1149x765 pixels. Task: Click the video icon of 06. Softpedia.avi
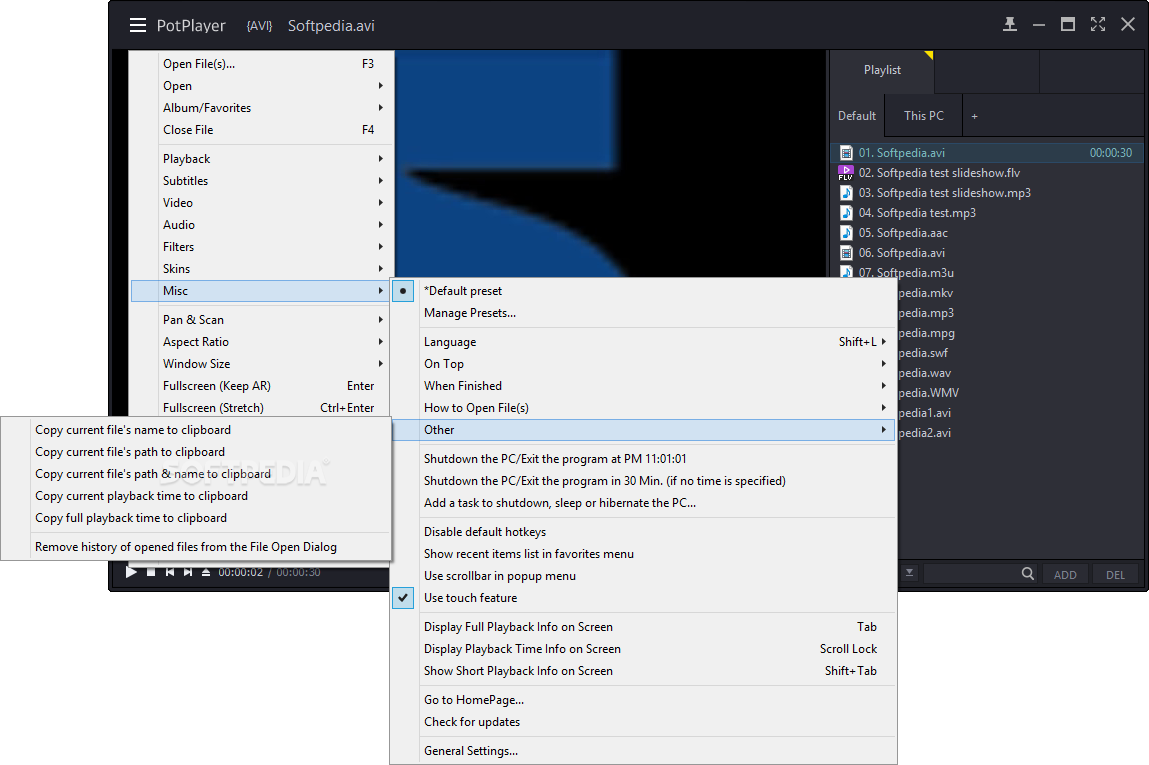click(x=846, y=253)
